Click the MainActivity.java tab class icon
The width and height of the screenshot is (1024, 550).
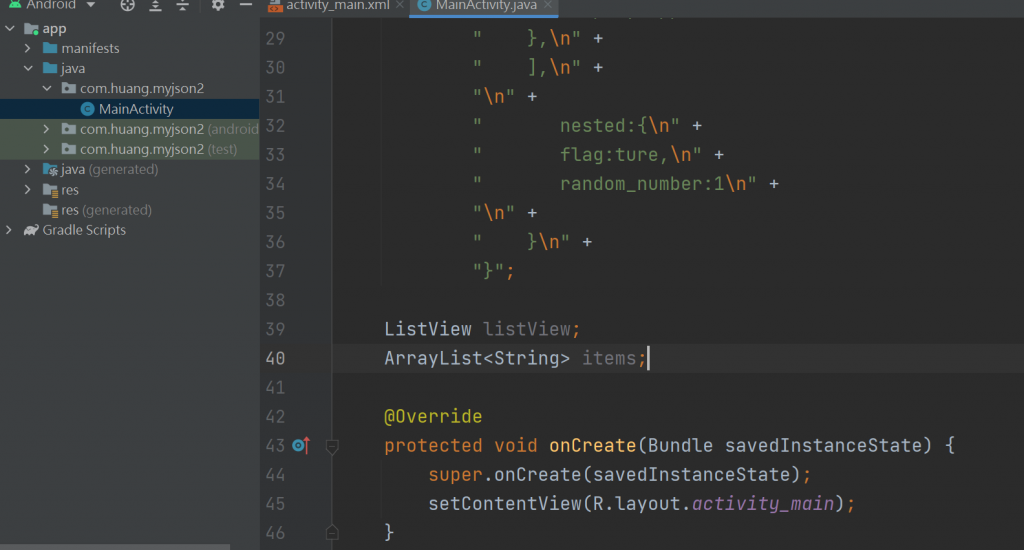tap(424, 5)
